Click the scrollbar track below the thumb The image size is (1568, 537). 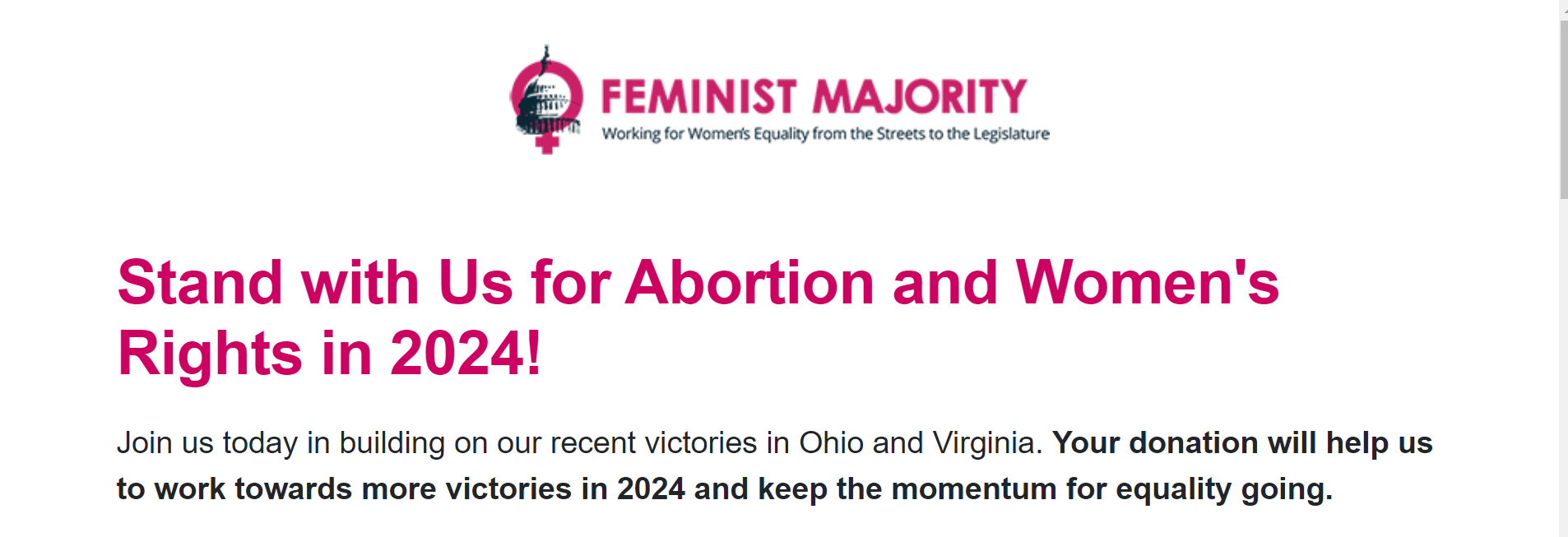click(1563, 370)
